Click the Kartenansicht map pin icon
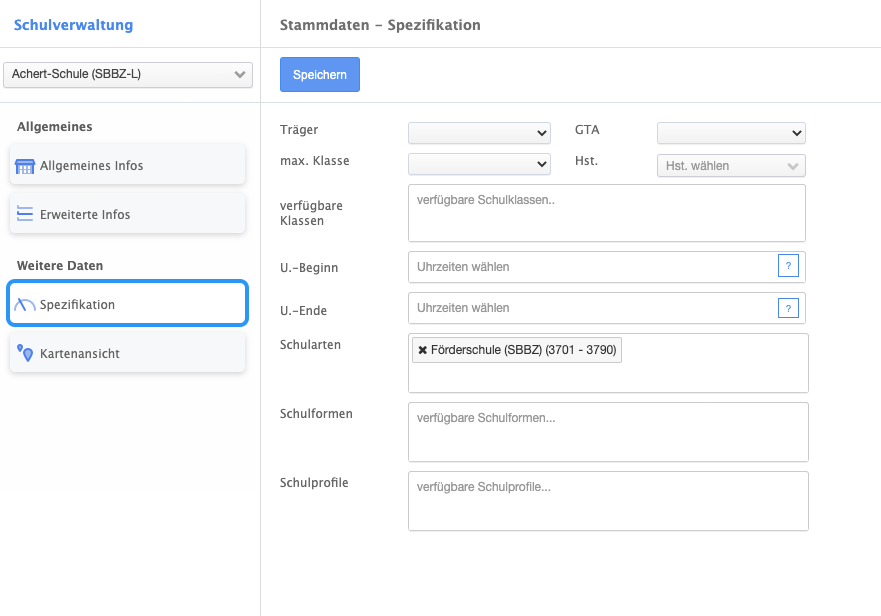This screenshot has height=616, width=881. [26, 353]
